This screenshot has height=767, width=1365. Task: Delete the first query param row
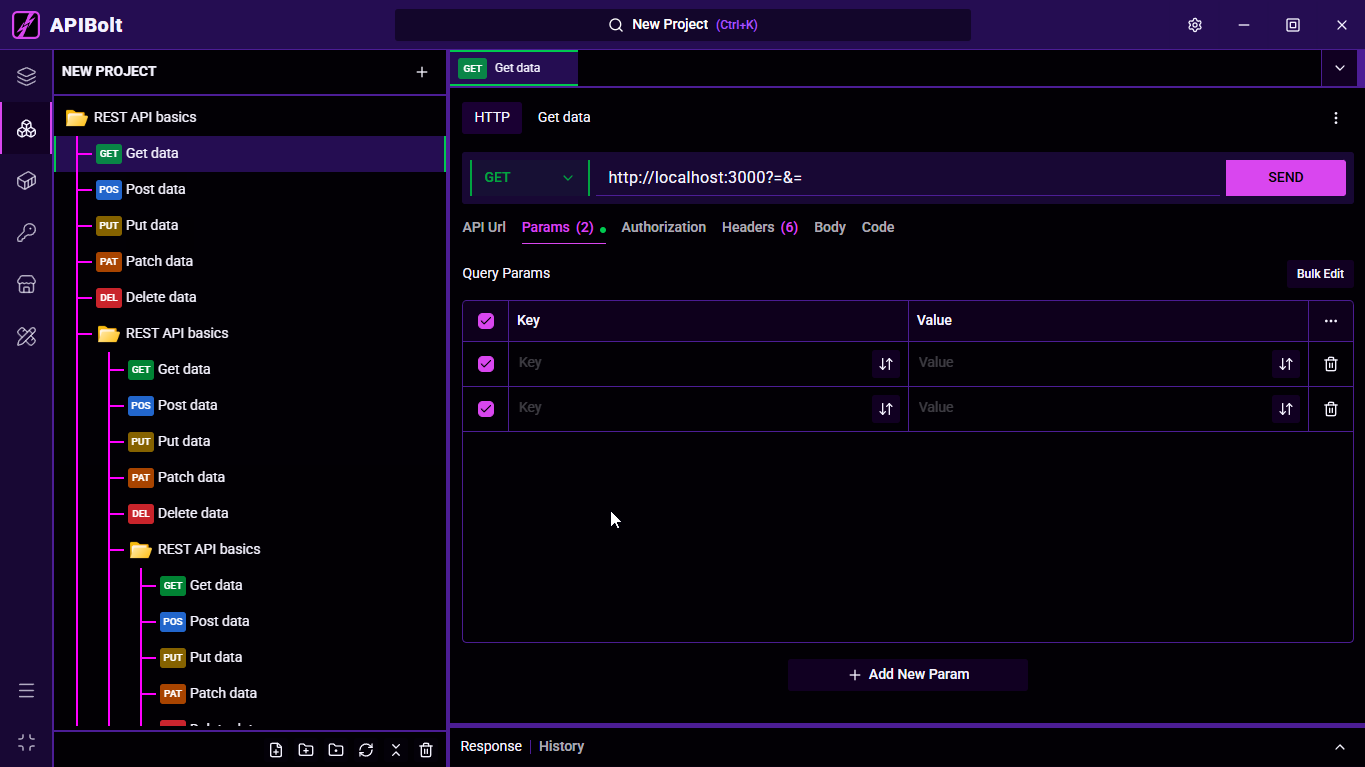click(x=1331, y=364)
